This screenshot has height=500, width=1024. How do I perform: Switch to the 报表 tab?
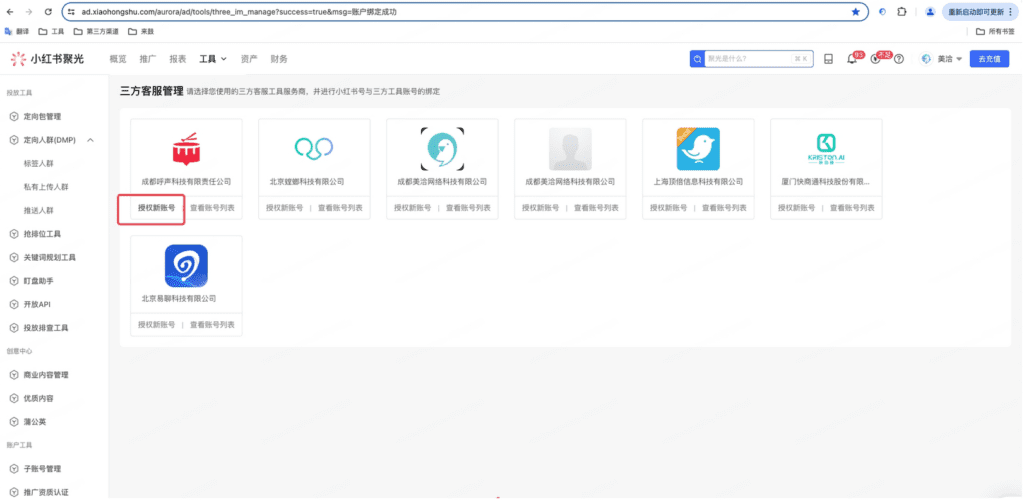(178, 59)
